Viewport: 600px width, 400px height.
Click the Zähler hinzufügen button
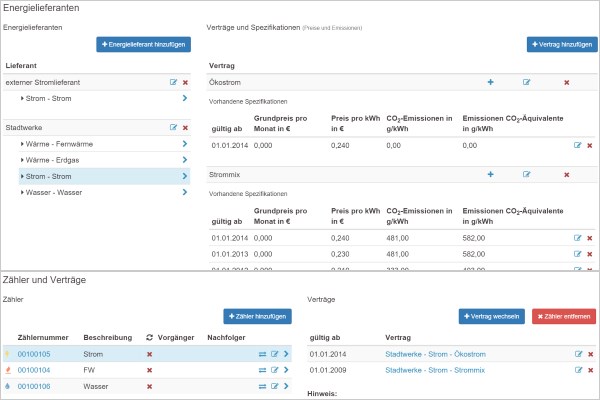pyautogui.click(x=256, y=316)
